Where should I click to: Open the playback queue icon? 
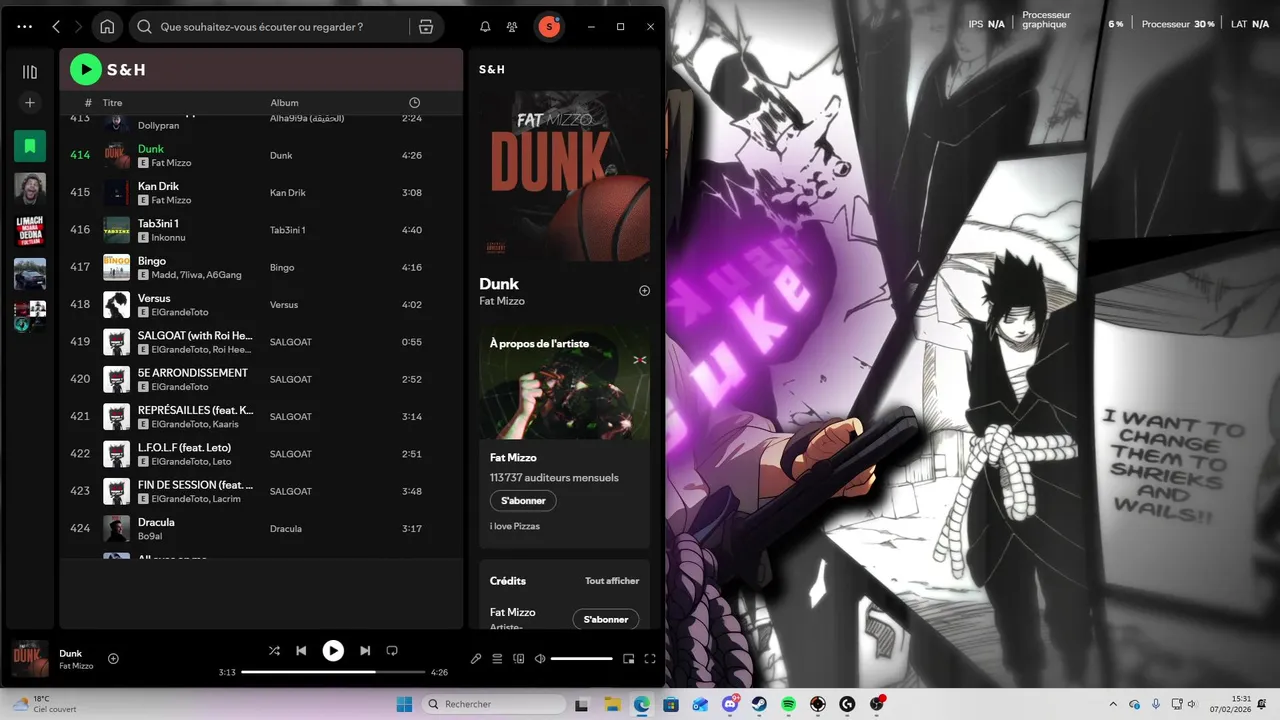[497, 658]
